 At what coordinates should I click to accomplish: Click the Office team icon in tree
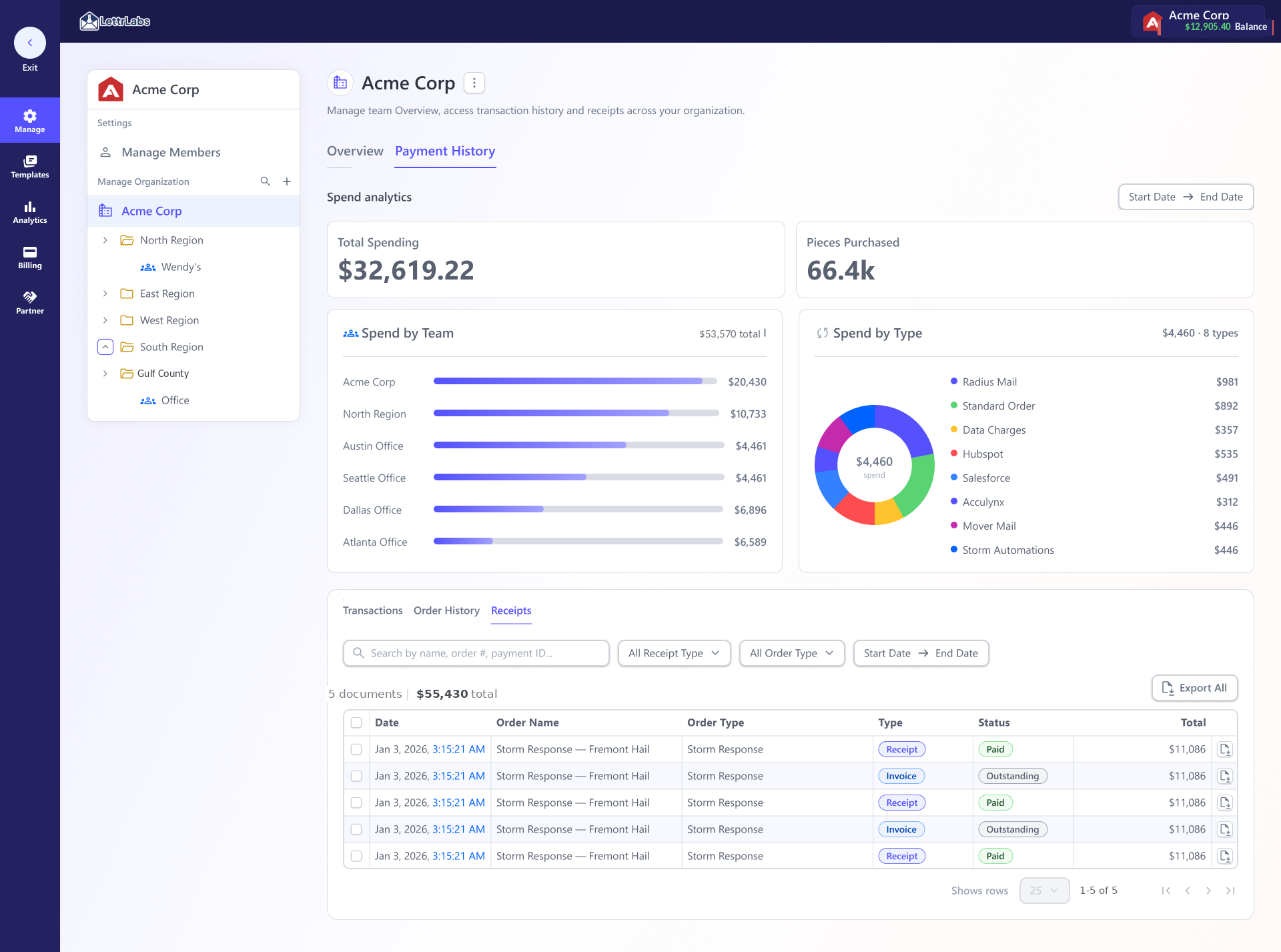[x=148, y=400]
